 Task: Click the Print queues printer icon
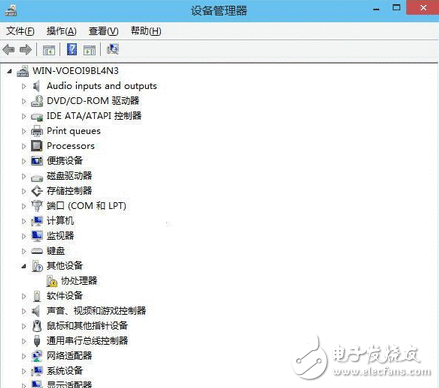[x=37, y=131]
